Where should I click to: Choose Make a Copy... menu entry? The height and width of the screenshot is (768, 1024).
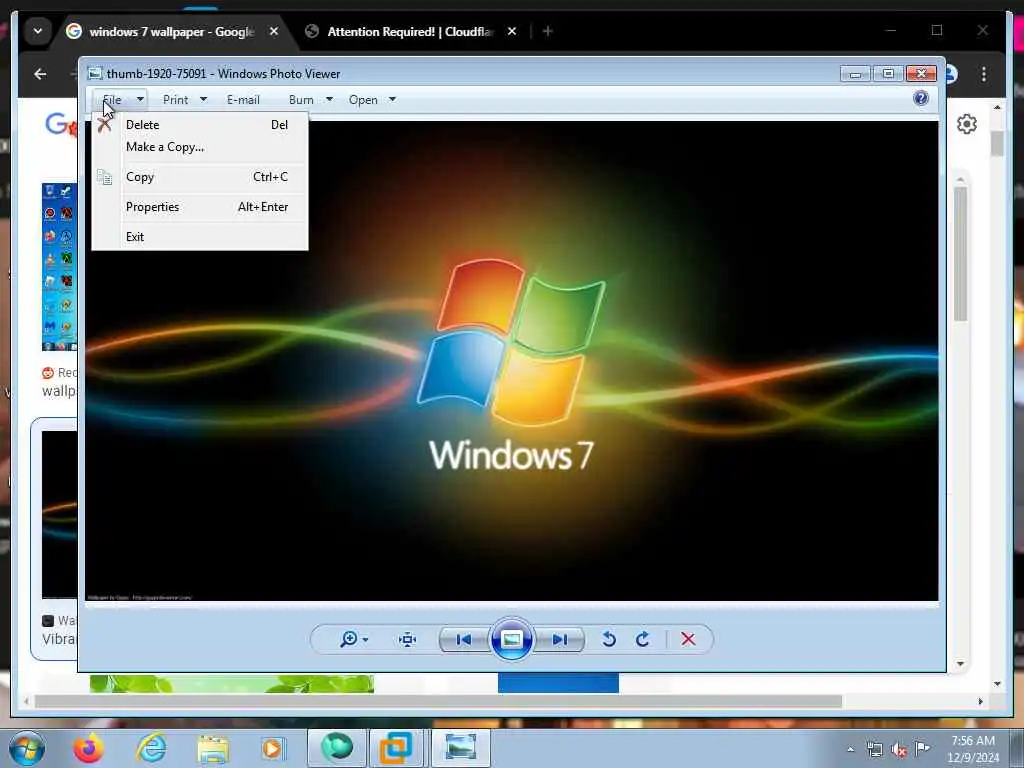(x=200, y=147)
